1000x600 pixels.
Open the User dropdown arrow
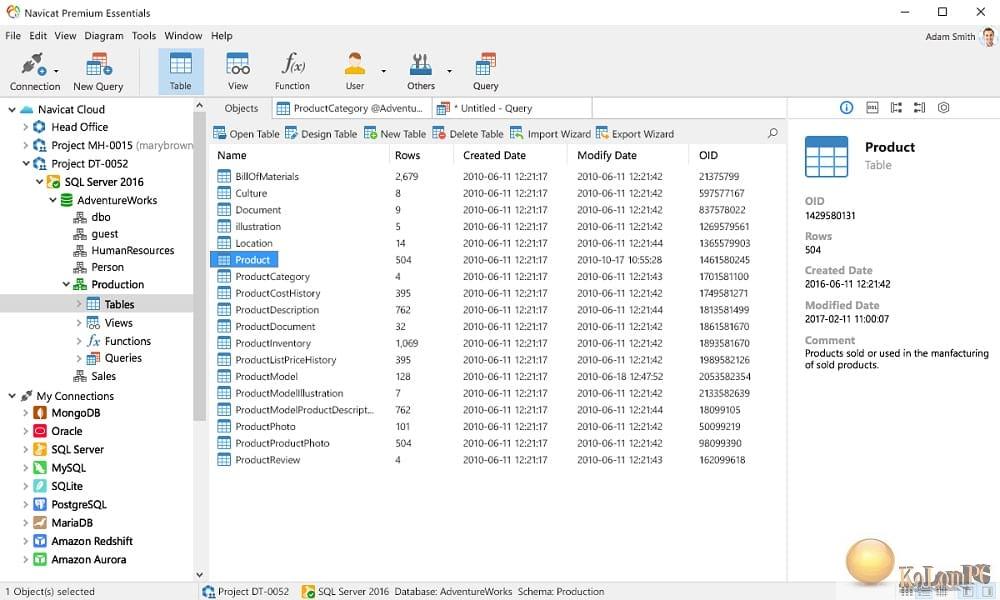coord(383,71)
